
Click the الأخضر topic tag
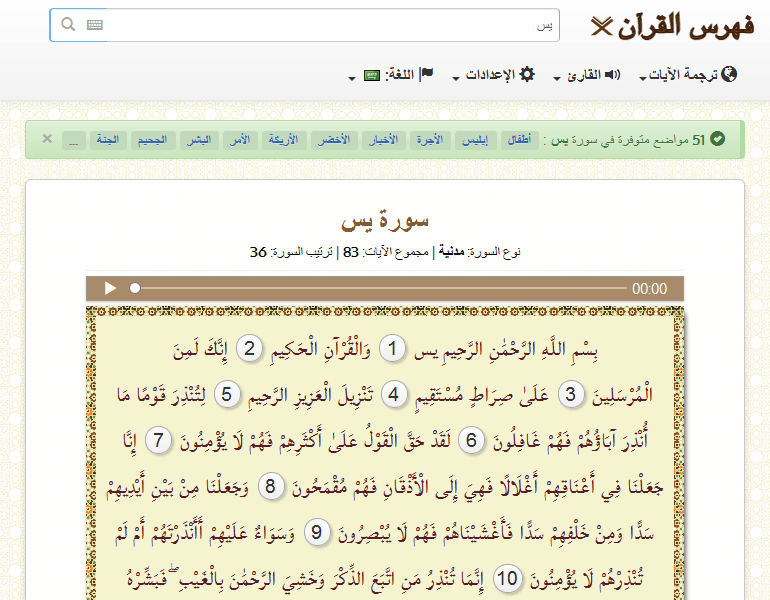pos(331,139)
